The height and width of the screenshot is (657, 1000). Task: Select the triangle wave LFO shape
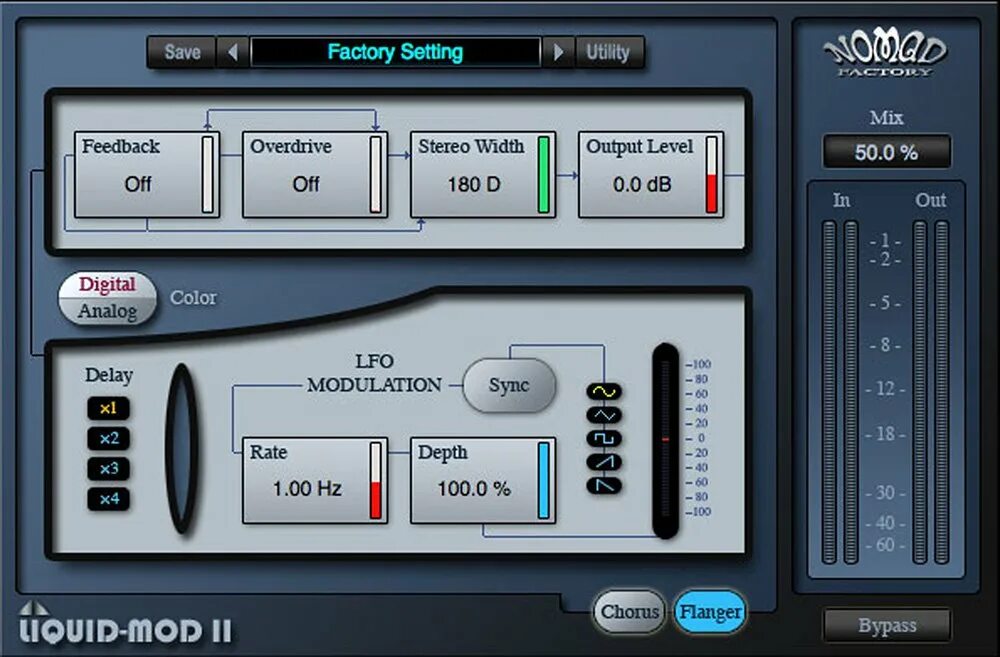[x=604, y=415]
